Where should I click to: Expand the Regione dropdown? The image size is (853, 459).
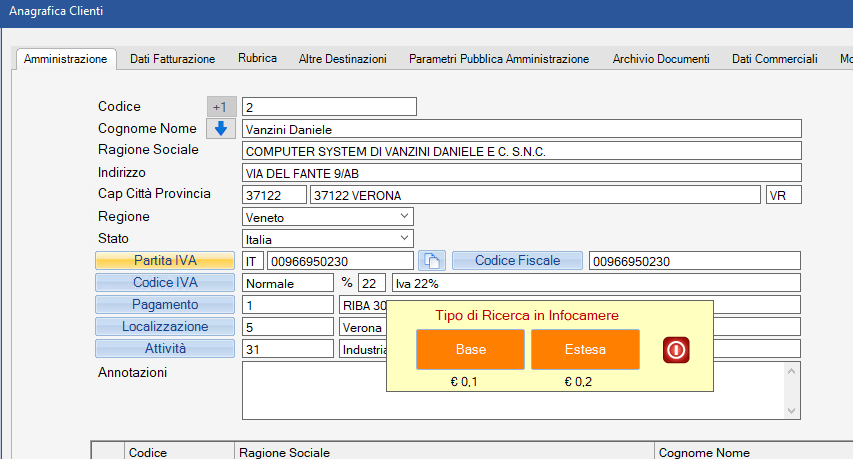point(404,216)
